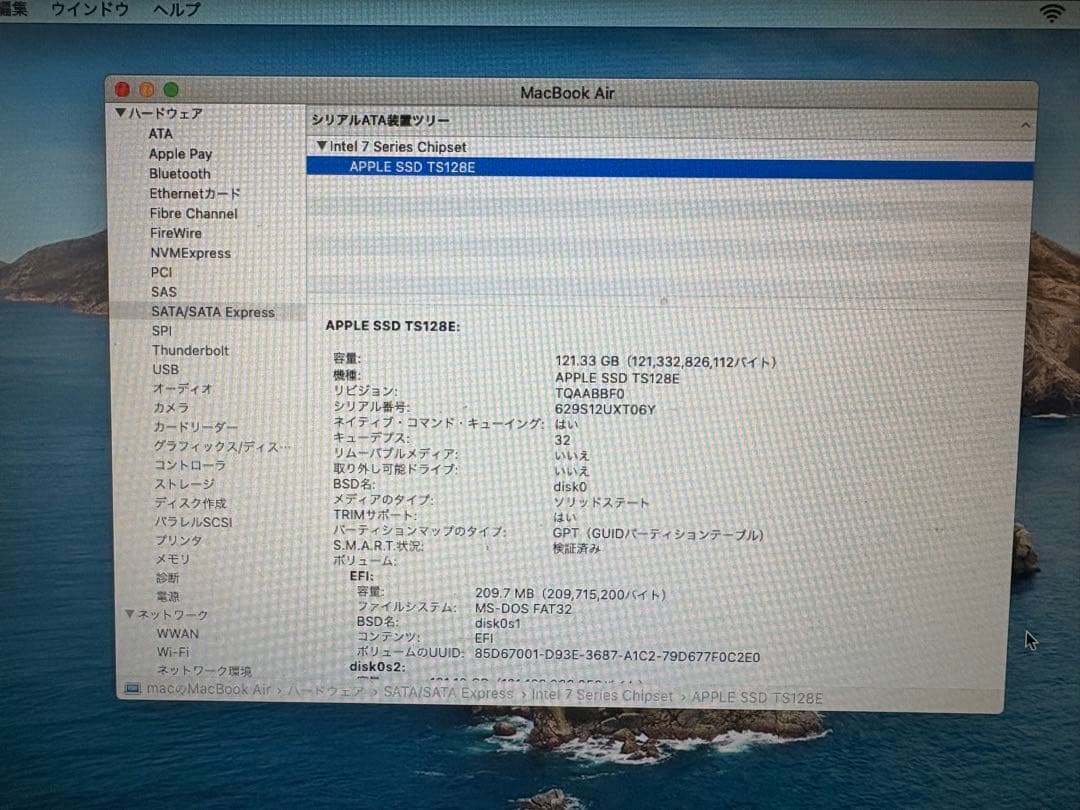Select パラレルSCSI in the sidebar
1080x810 pixels.
point(194,521)
